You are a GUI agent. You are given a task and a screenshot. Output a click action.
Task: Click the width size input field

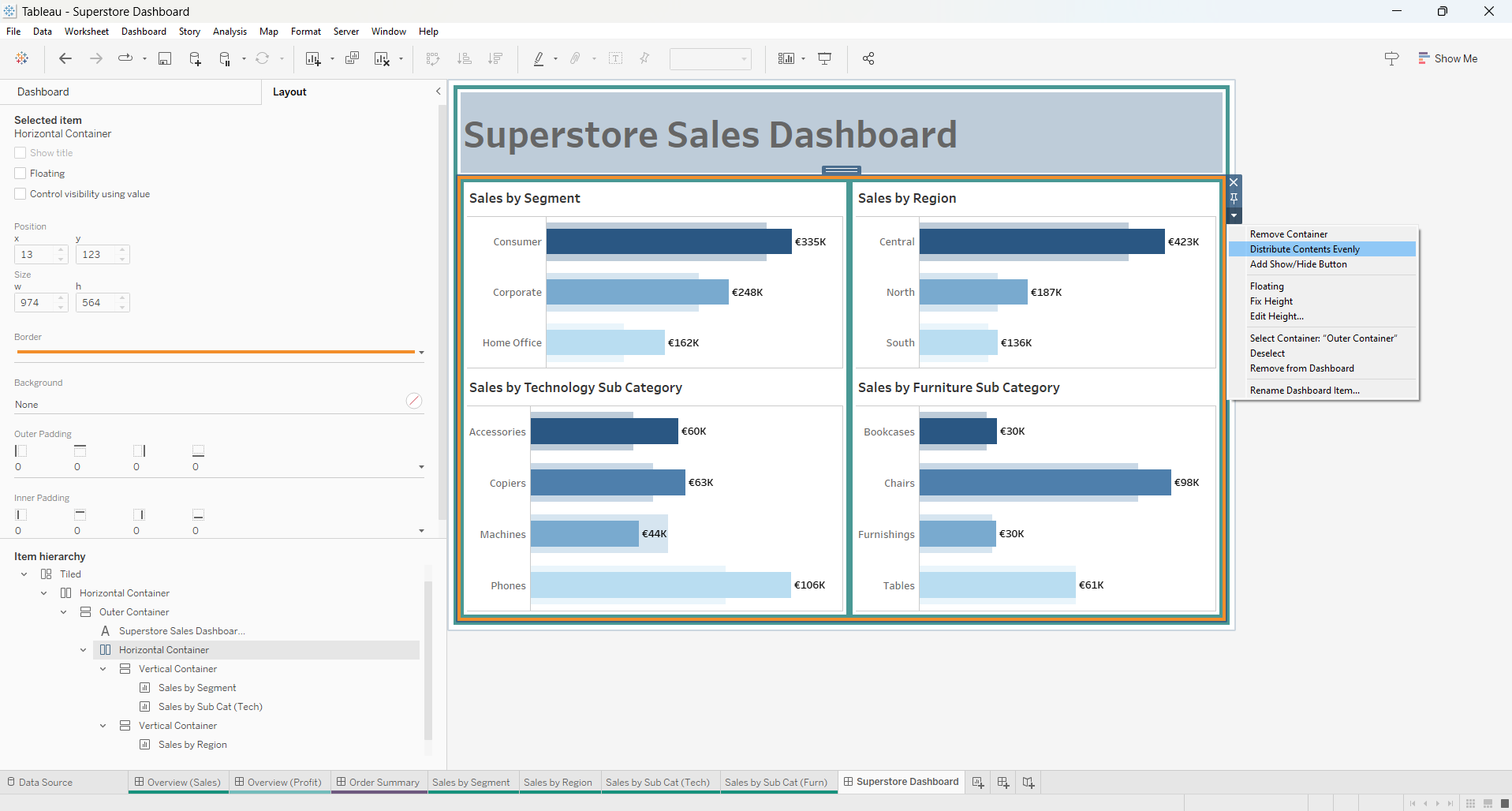pyautogui.click(x=34, y=303)
